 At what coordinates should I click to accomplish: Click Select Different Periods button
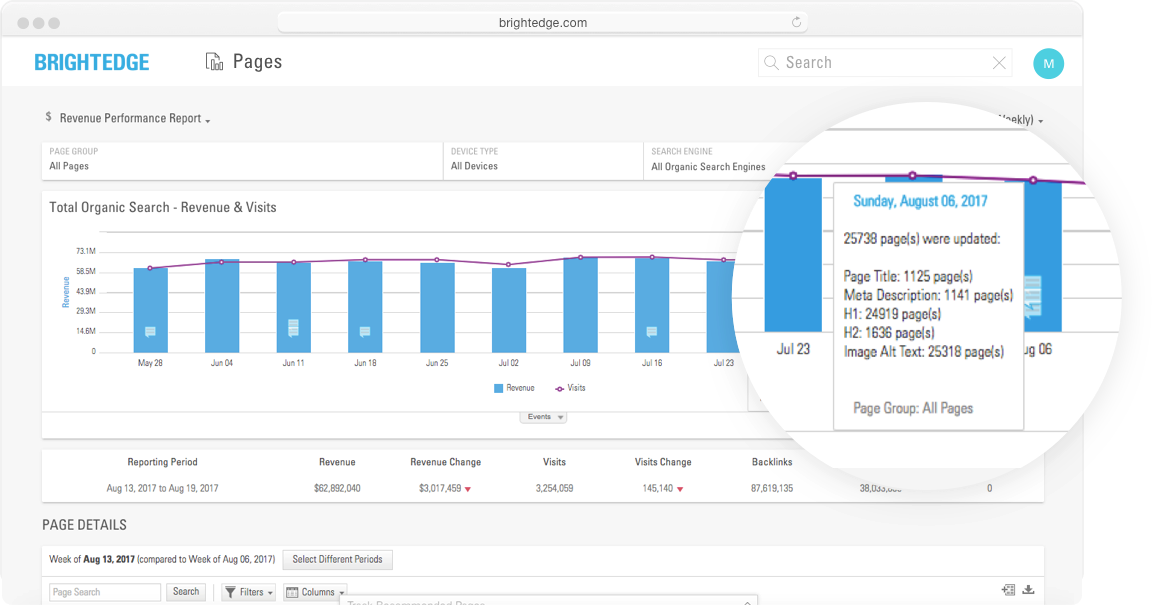pyautogui.click(x=337, y=560)
